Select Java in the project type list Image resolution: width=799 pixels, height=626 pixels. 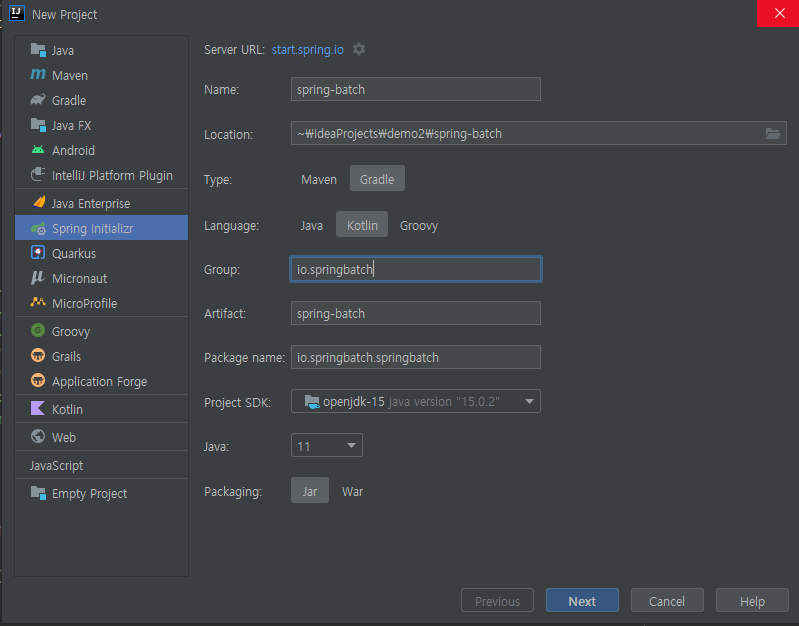101,50
